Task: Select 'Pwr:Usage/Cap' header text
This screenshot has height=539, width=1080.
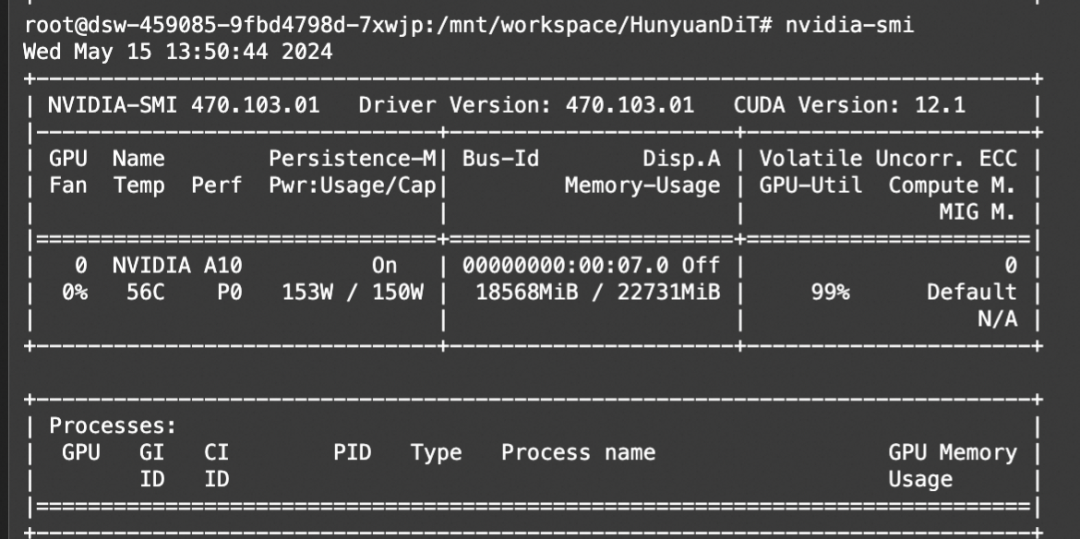Action: click(x=353, y=186)
